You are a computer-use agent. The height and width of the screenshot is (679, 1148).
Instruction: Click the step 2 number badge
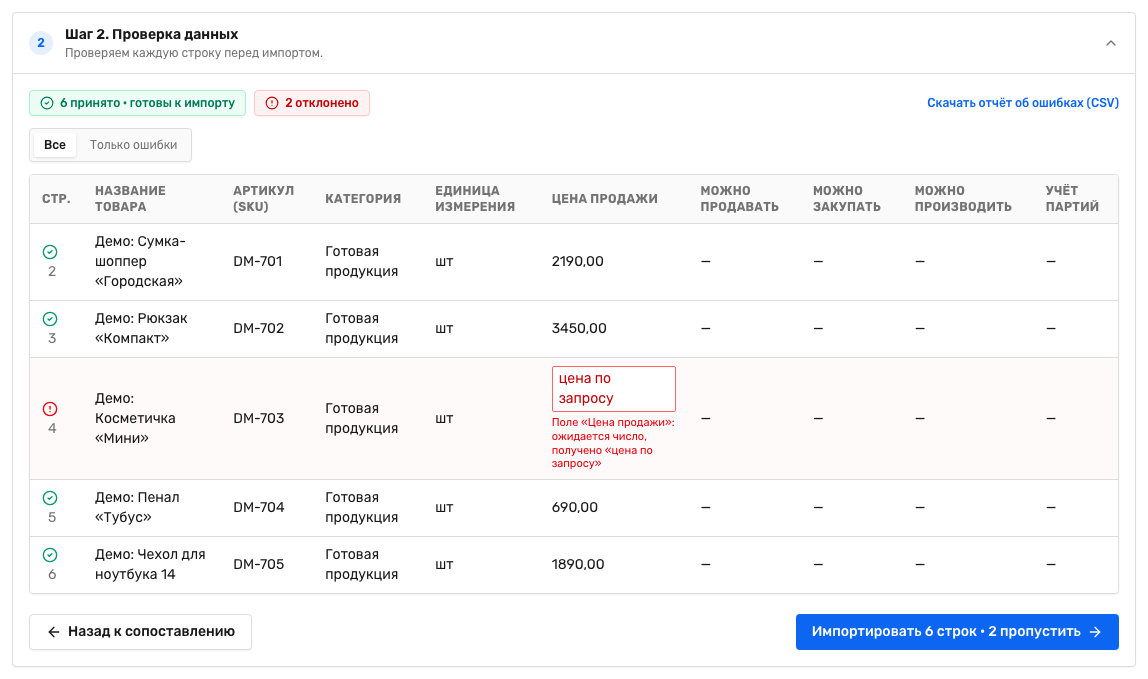pyautogui.click(x=41, y=42)
